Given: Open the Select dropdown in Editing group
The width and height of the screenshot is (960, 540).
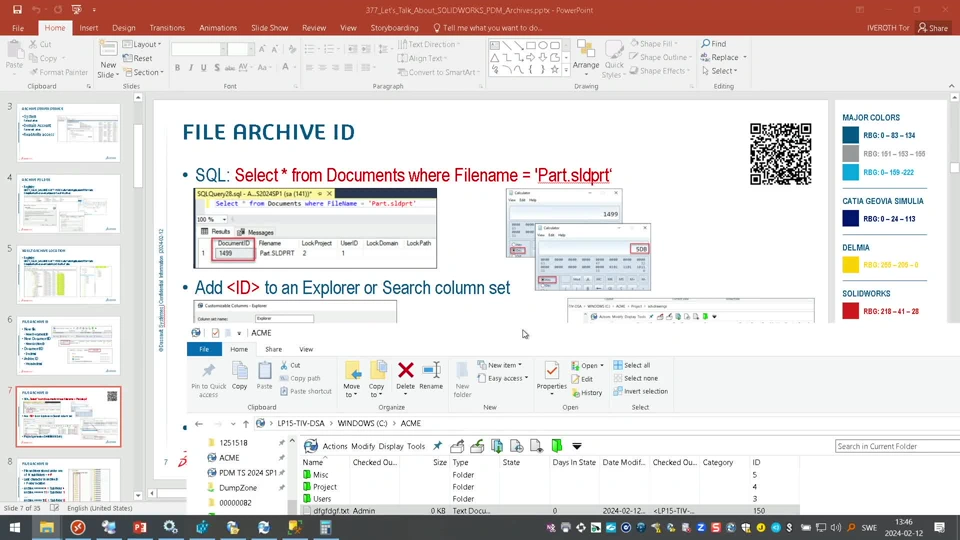Looking at the screenshot, I should point(719,71).
